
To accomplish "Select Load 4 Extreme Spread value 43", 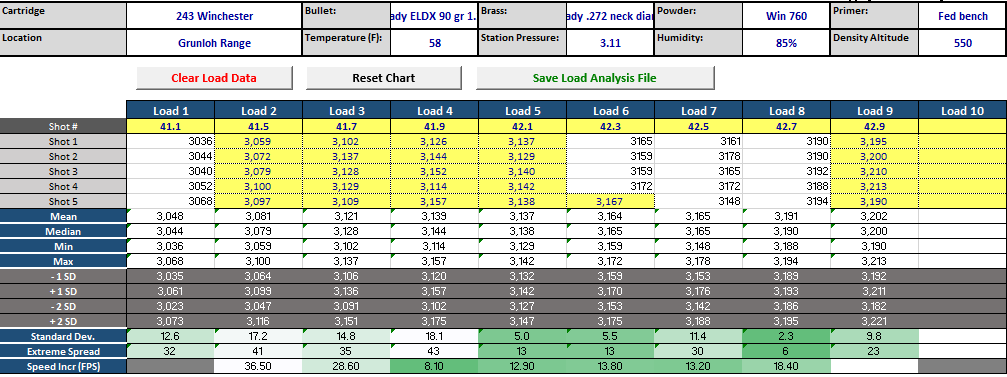I will pos(433,351).
